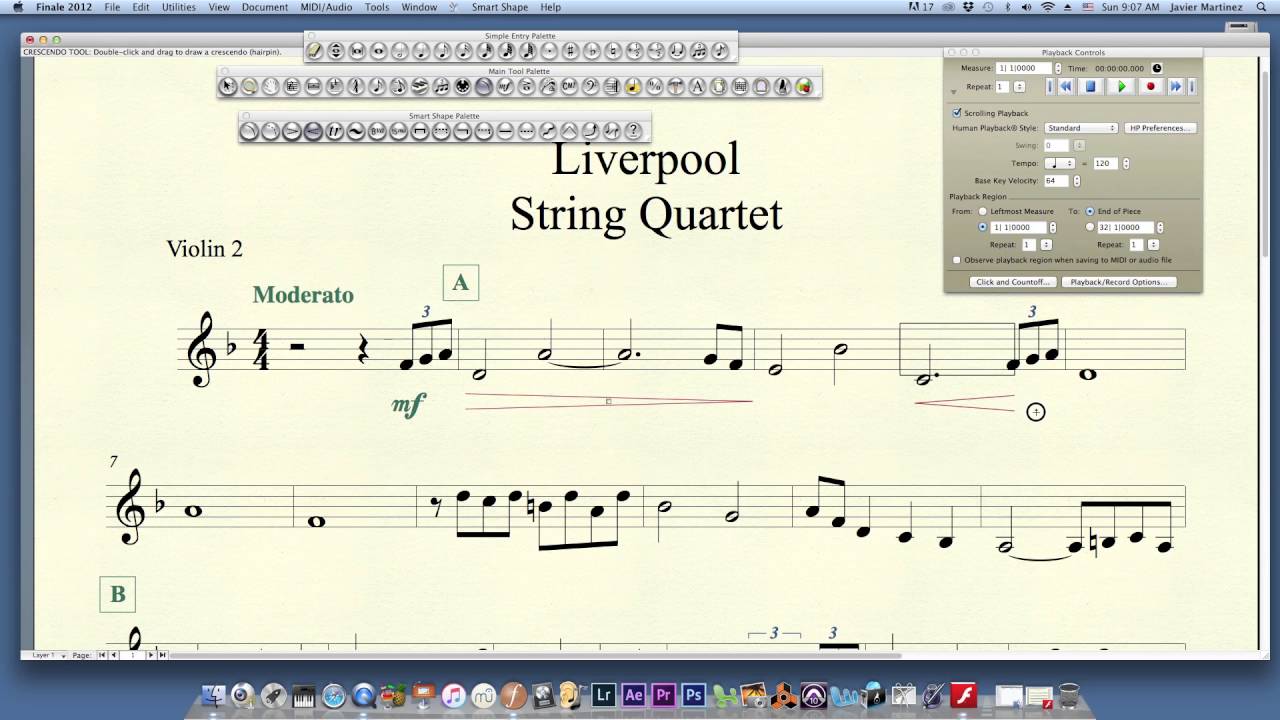Select the Crescendo hairpin tool
This screenshot has height=720, width=1280.
(313, 131)
